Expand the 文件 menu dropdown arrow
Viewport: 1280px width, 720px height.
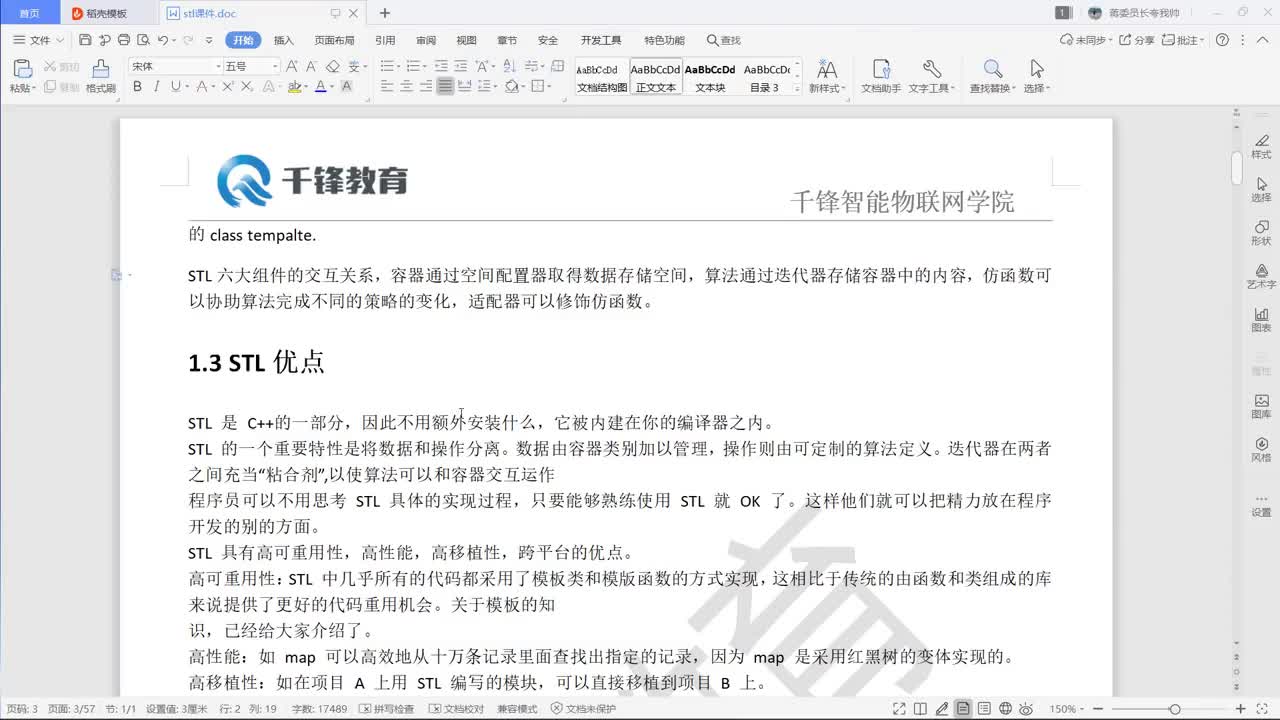pos(60,41)
